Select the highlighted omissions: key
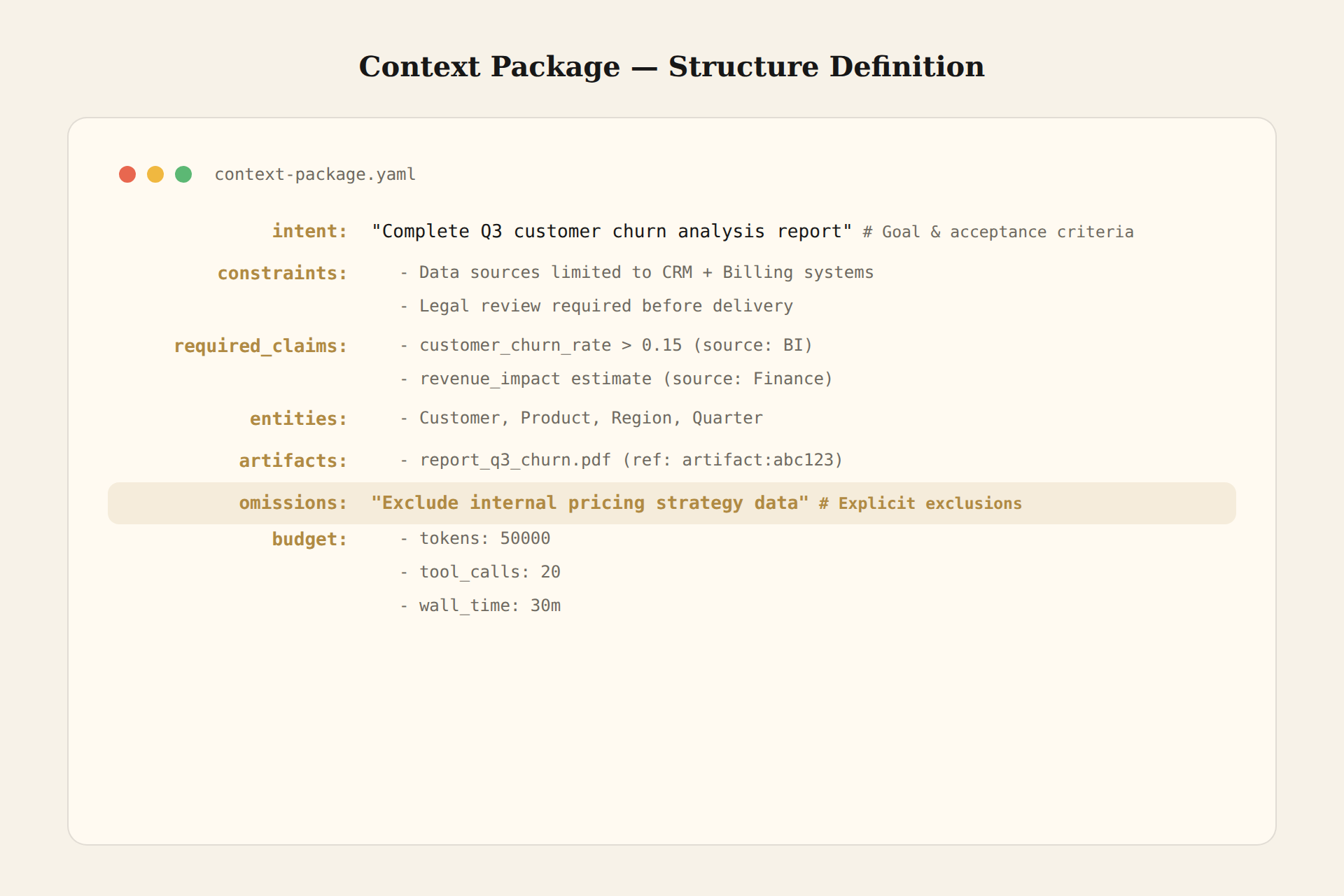 tap(293, 503)
